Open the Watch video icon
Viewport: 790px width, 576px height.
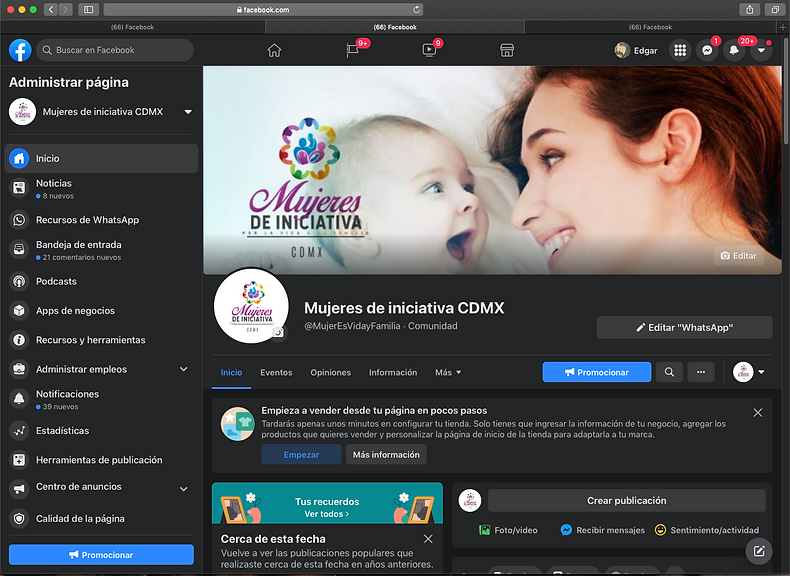point(429,50)
